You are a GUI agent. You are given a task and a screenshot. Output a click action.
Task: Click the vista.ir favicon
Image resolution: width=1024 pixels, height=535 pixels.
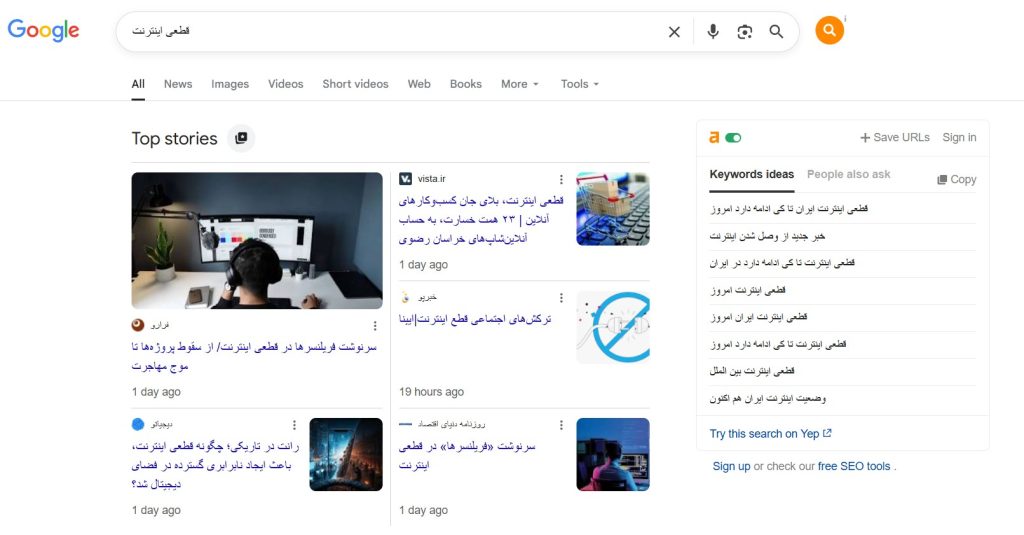point(406,178)
